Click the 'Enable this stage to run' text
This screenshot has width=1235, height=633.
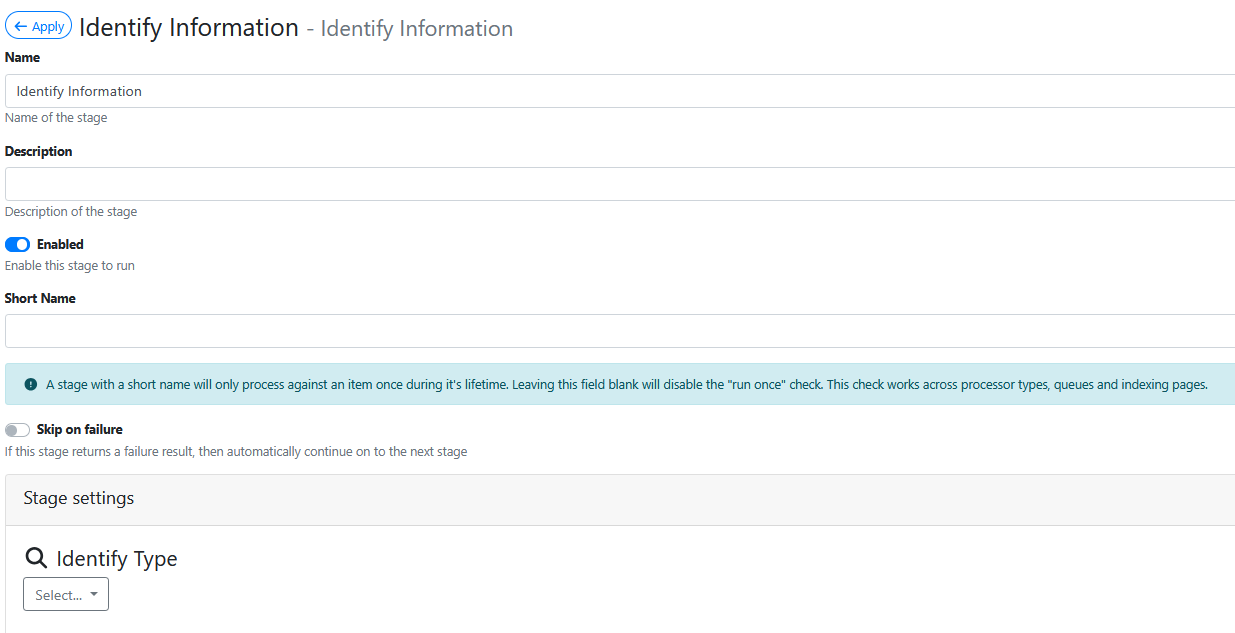point(70,266)
